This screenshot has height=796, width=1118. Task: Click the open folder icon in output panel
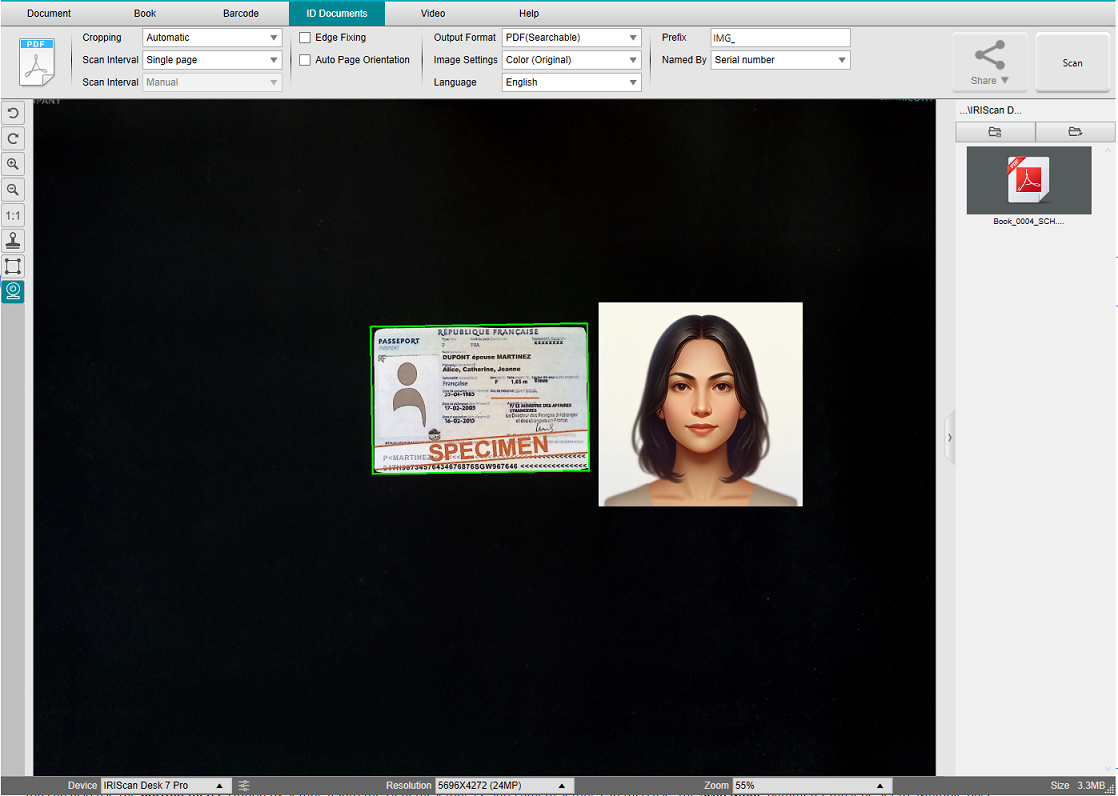(1075, 132)
